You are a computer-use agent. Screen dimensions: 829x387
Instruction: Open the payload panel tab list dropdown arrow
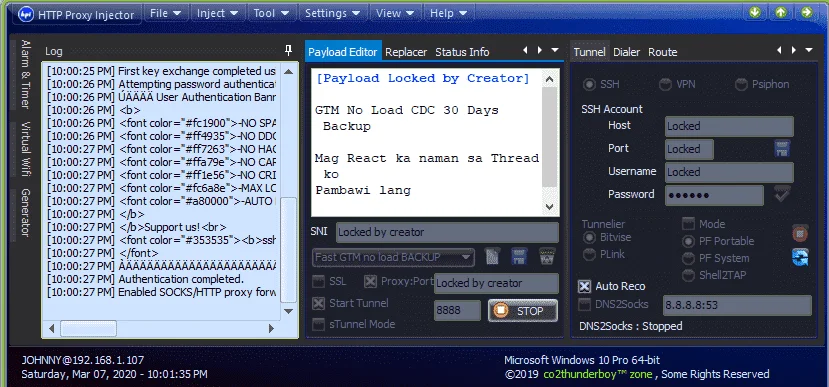tap(555, 50)
